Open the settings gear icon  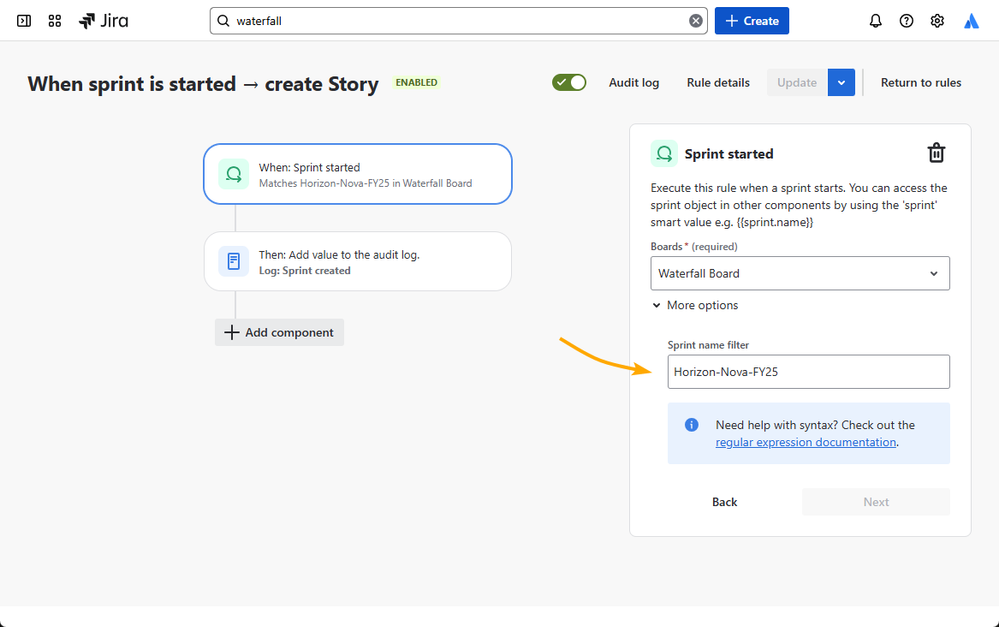click(x=937, y=21)
